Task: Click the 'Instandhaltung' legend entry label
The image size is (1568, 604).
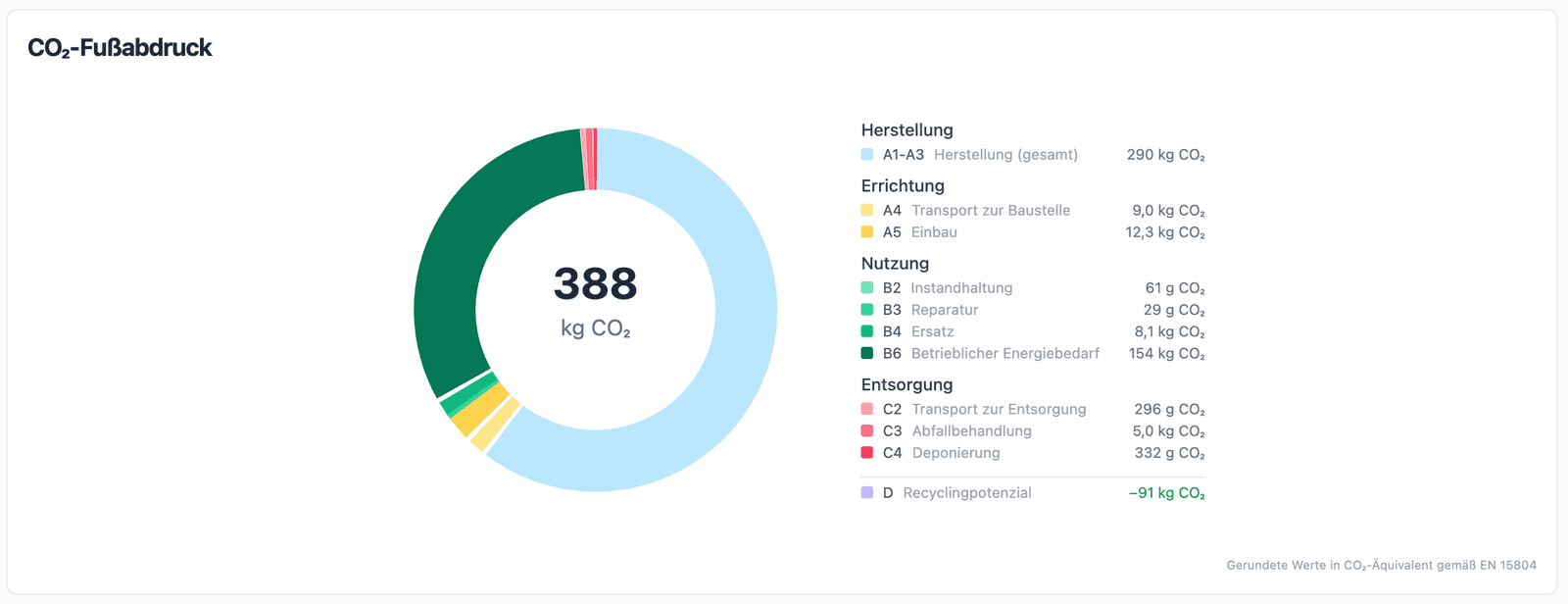Action: [961, 287]
